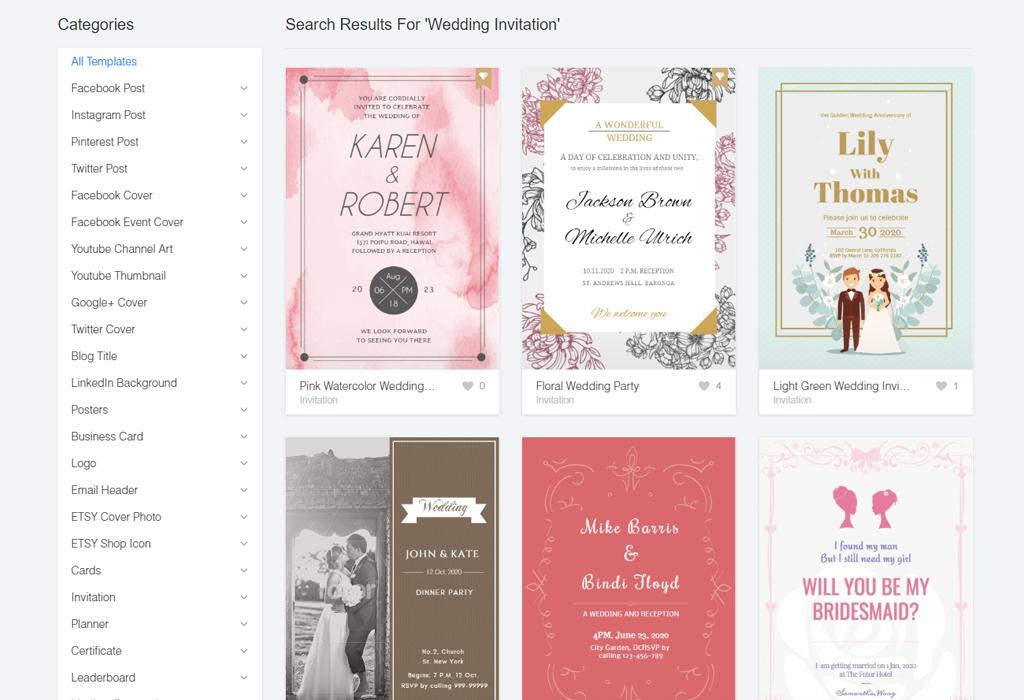Open the Floral Wedding Party title link
Screen dimensions: 1024x700
click(587, 386)
